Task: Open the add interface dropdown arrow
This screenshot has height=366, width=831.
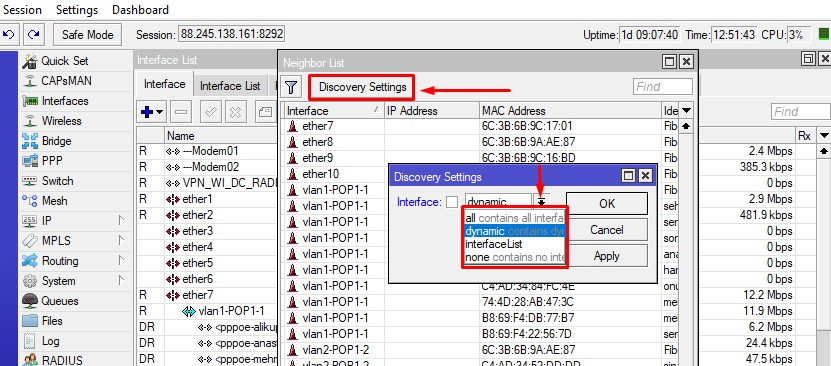Action: 160,112
